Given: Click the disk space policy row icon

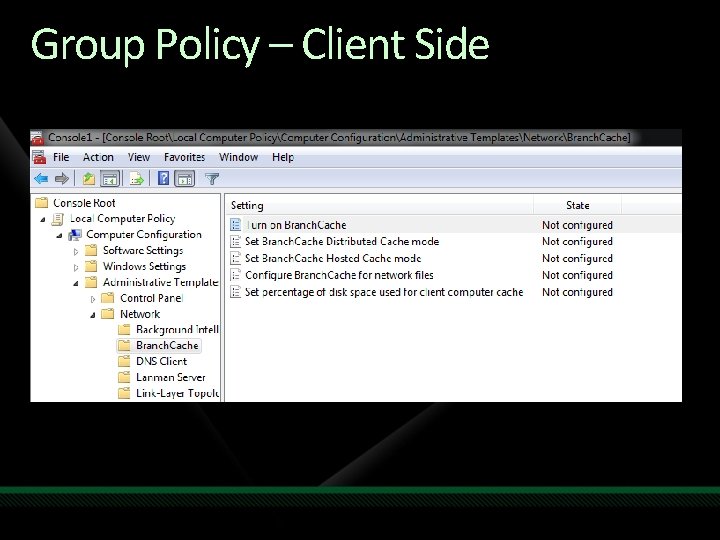Looking at the screenshot, I should (236, 292).
